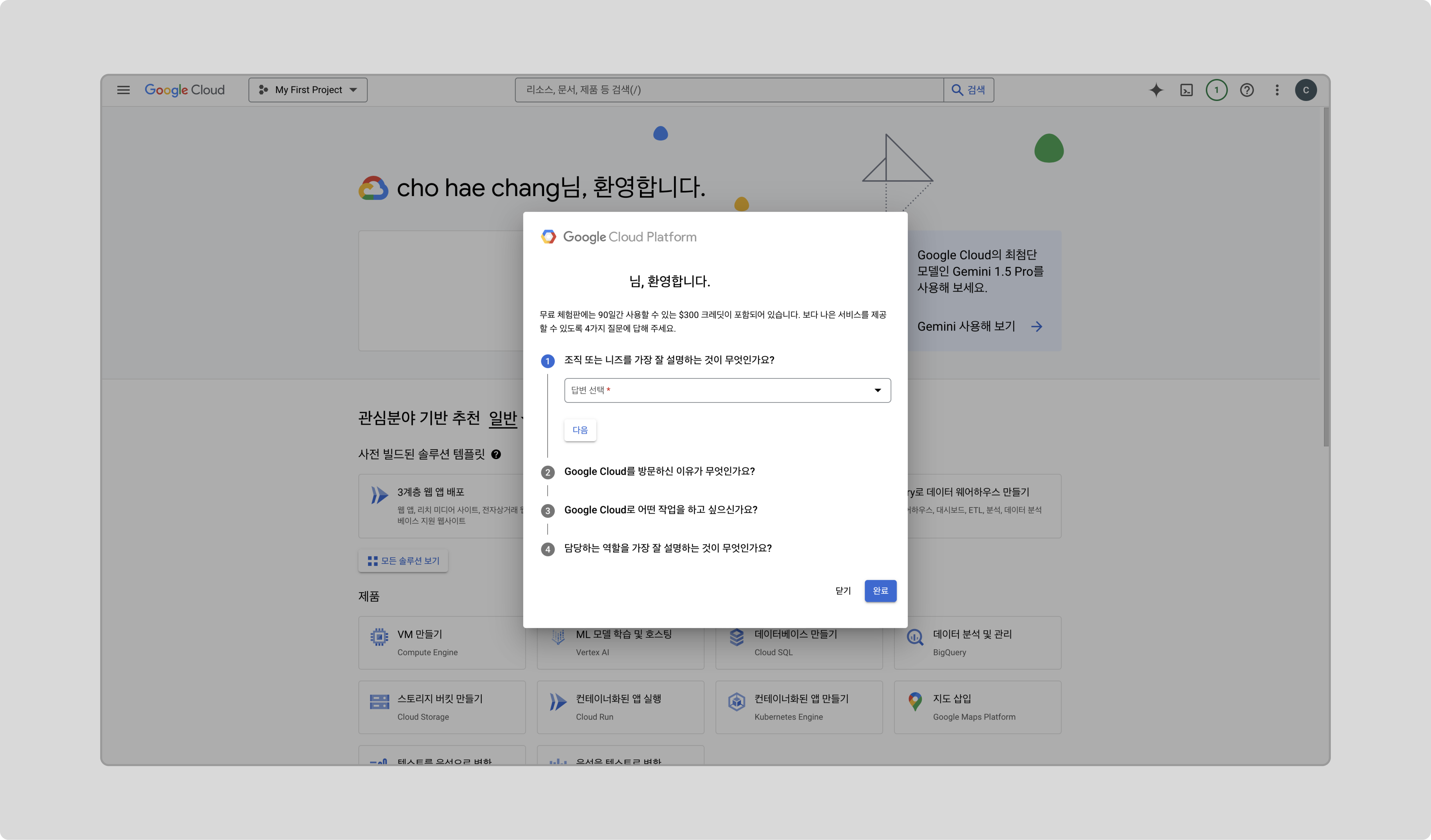Click the blue 완료 button

(x=881, y=591)
